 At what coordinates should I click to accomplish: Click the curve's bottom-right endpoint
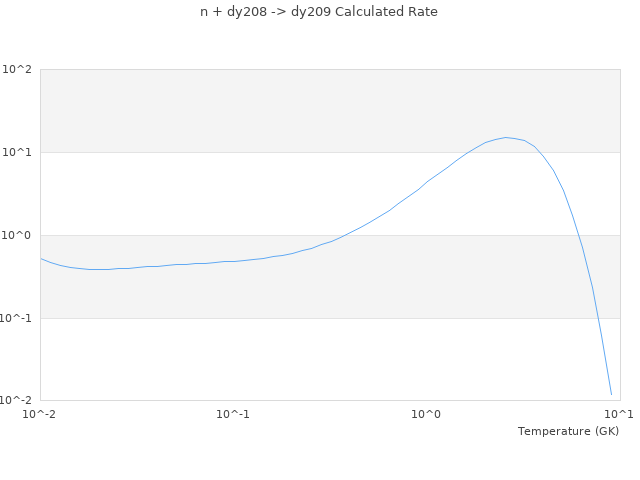tap(611, 394)
